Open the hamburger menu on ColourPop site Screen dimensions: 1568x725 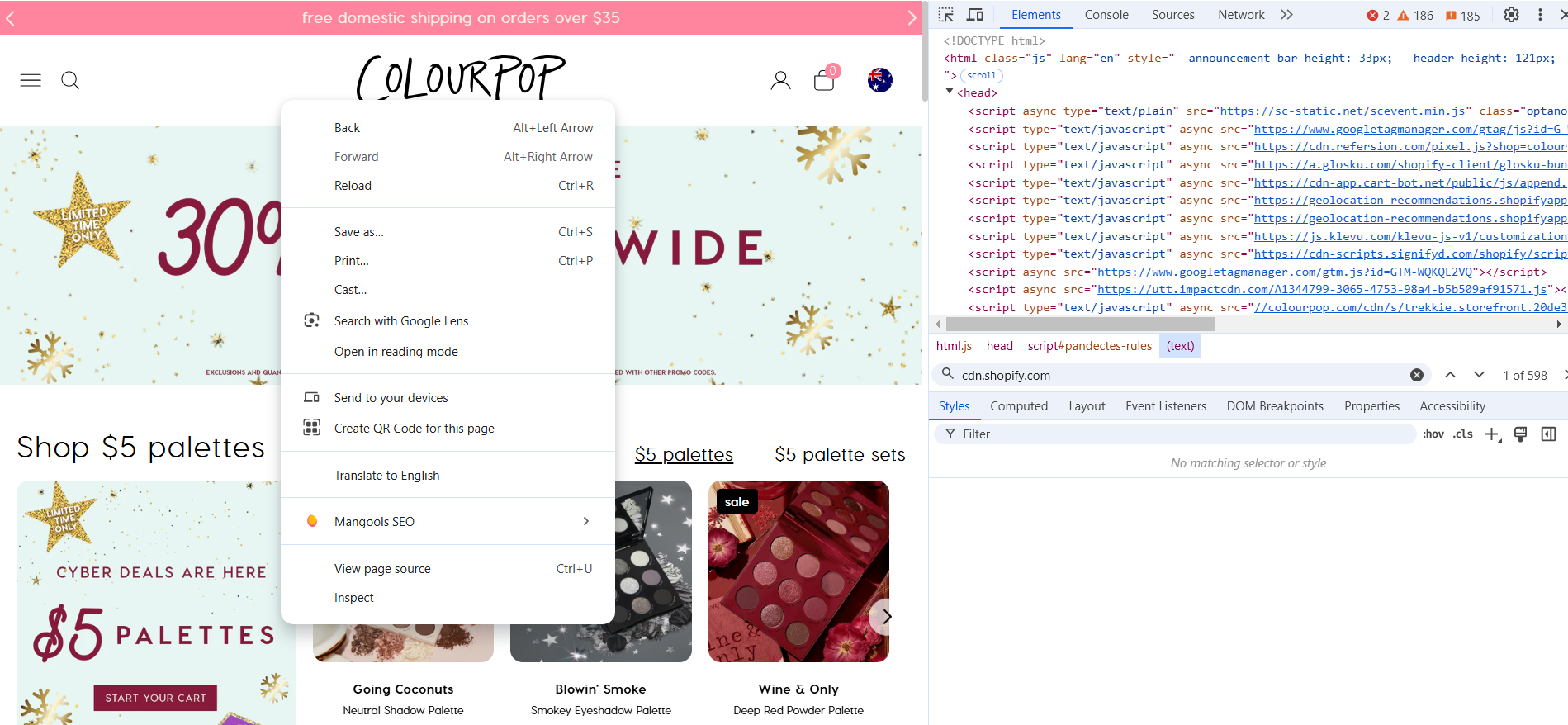coord(31,80)
